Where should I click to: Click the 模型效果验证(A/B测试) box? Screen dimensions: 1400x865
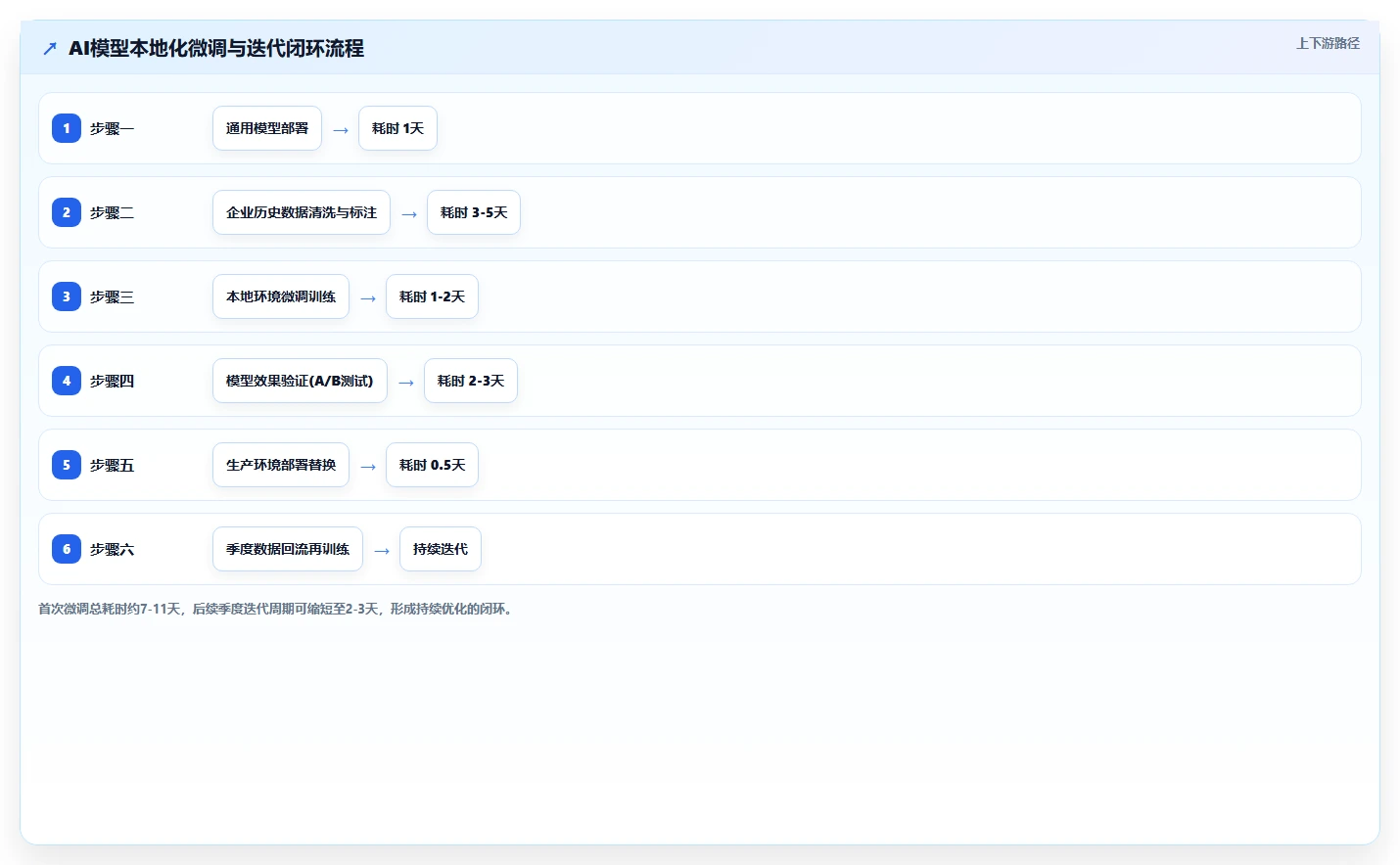[x=300, y=381]
